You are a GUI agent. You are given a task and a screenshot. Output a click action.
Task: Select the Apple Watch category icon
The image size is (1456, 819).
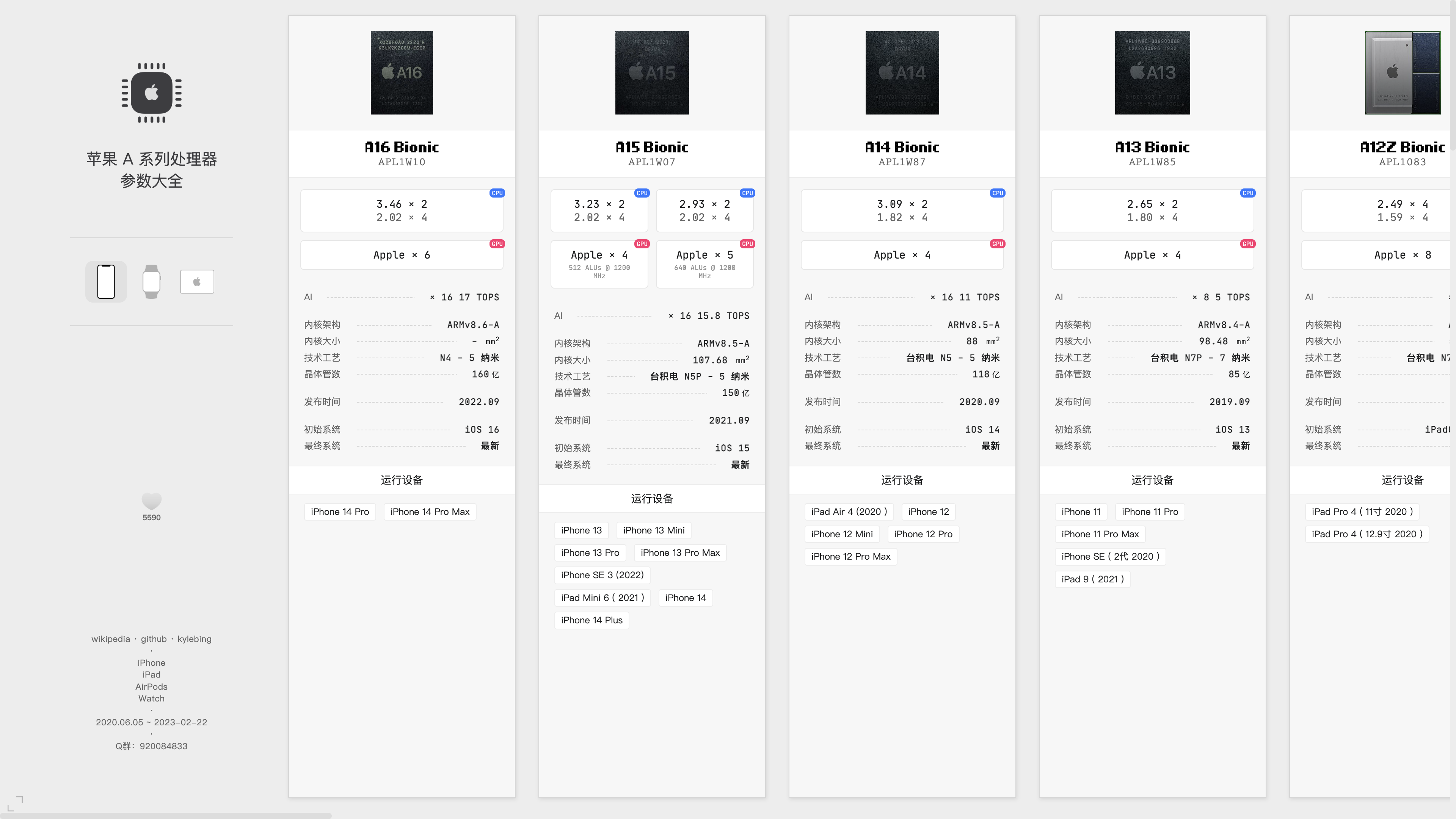152,281
